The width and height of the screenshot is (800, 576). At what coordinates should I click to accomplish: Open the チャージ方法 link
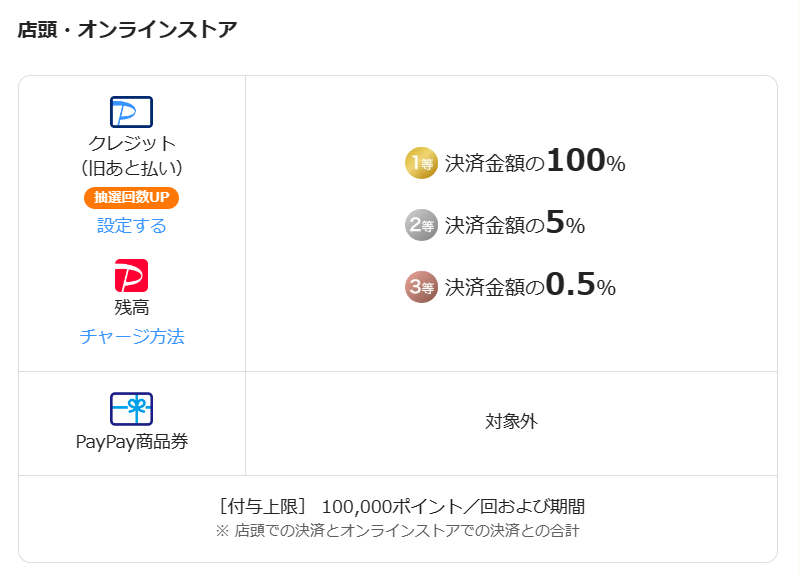(x=131, y=337)
